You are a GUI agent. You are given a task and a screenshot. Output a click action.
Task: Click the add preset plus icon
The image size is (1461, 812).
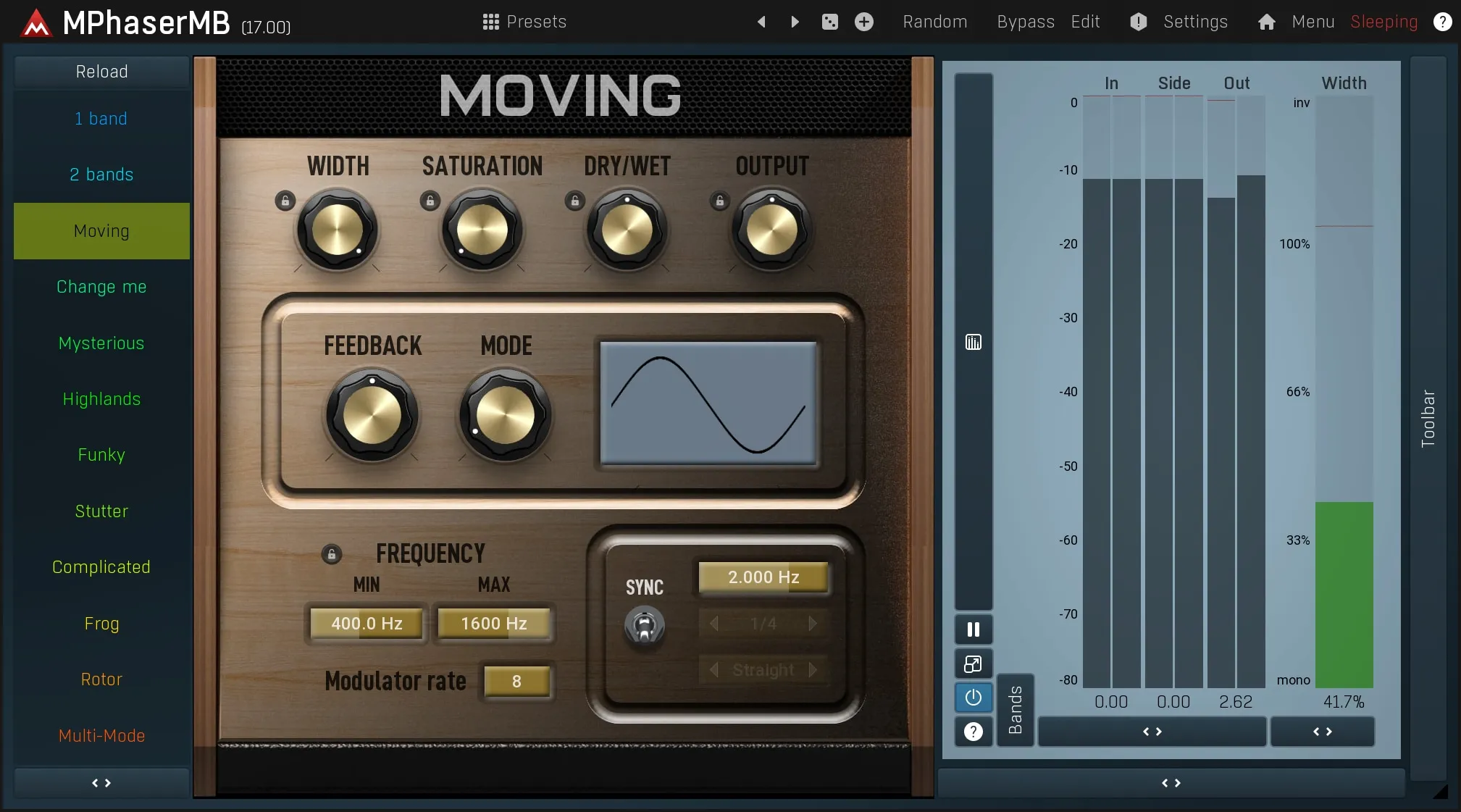(863, 22)
